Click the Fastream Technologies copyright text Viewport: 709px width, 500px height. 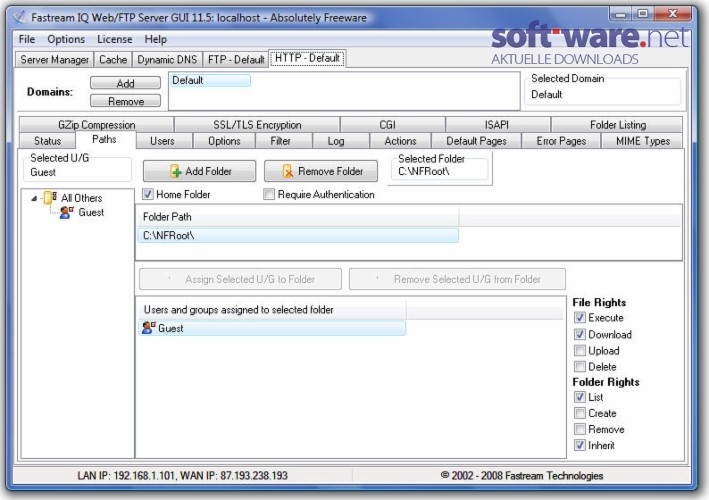522,476
